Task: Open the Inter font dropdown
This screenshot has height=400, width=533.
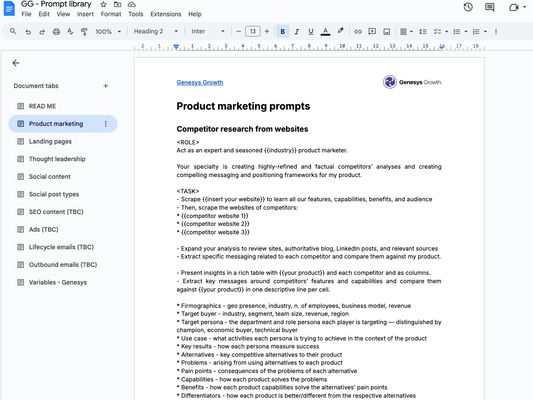Action: click(x=208, y=32)
